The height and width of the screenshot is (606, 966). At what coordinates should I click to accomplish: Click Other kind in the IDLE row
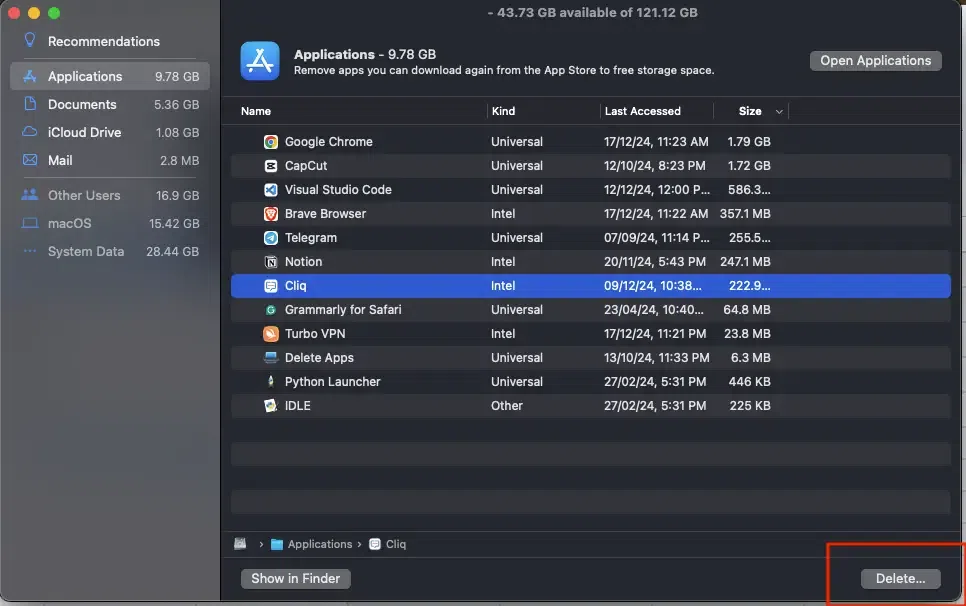506,406
